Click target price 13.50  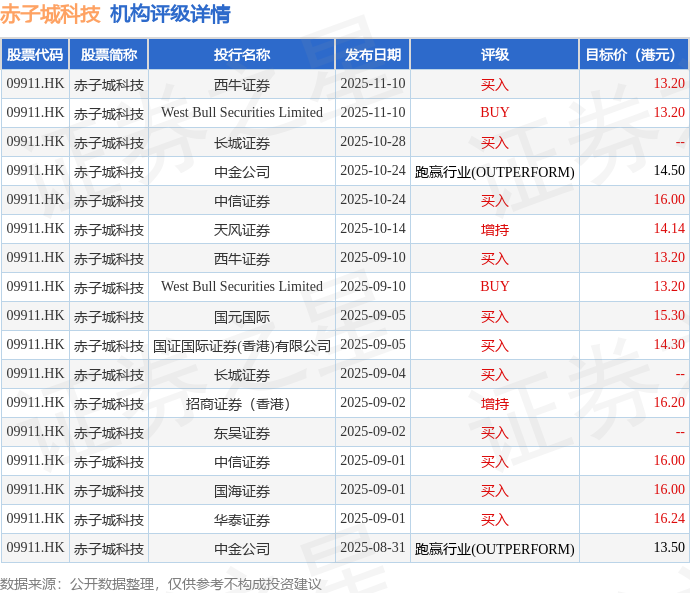tap(669, 548)
